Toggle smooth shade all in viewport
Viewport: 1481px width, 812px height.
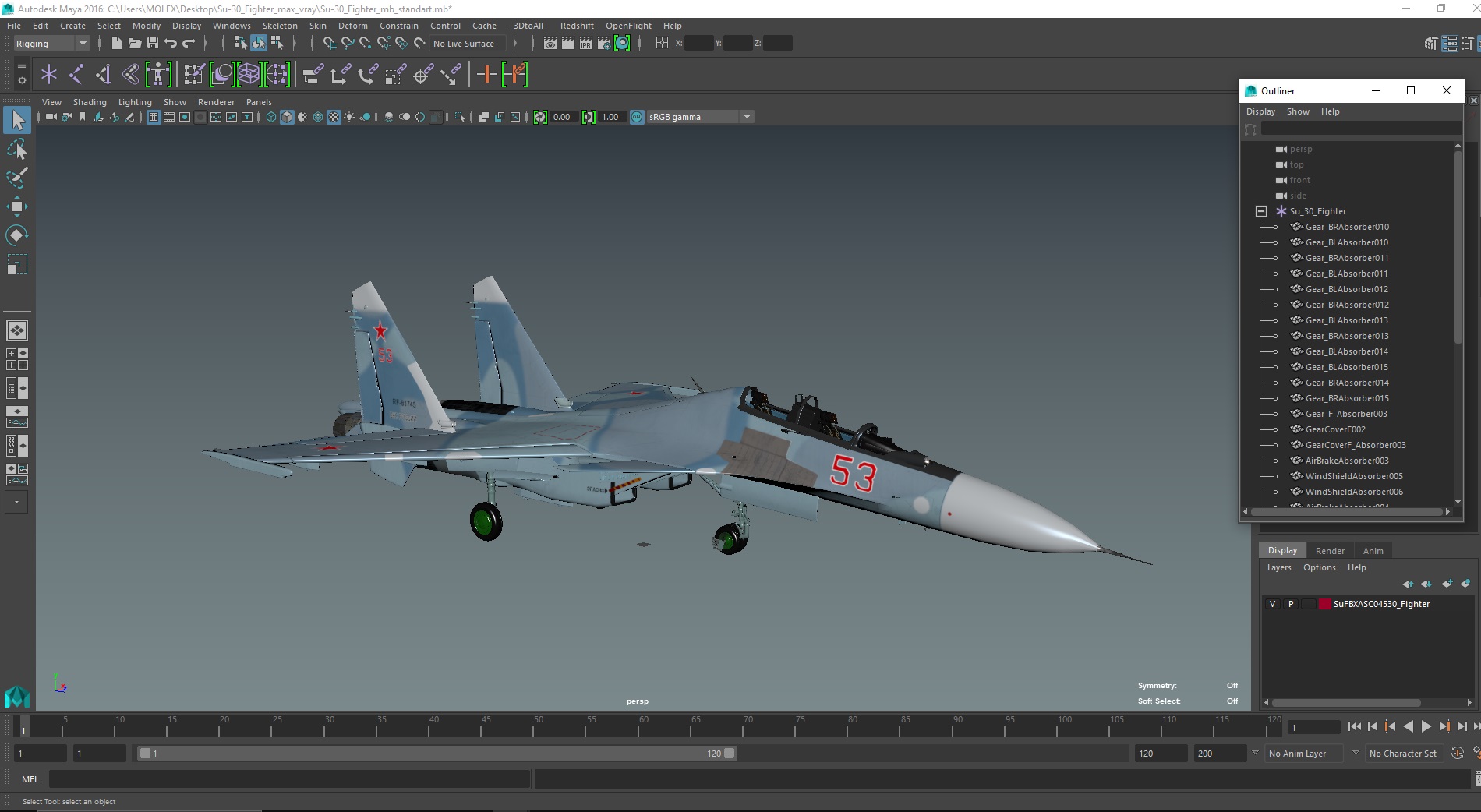pos(287,117)
